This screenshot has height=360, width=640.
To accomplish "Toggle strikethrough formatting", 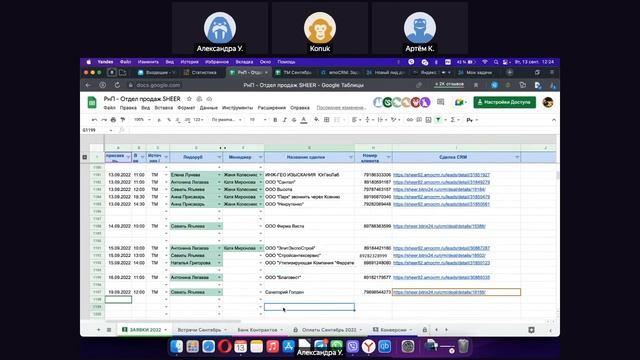I will click(x=294, y=120).
